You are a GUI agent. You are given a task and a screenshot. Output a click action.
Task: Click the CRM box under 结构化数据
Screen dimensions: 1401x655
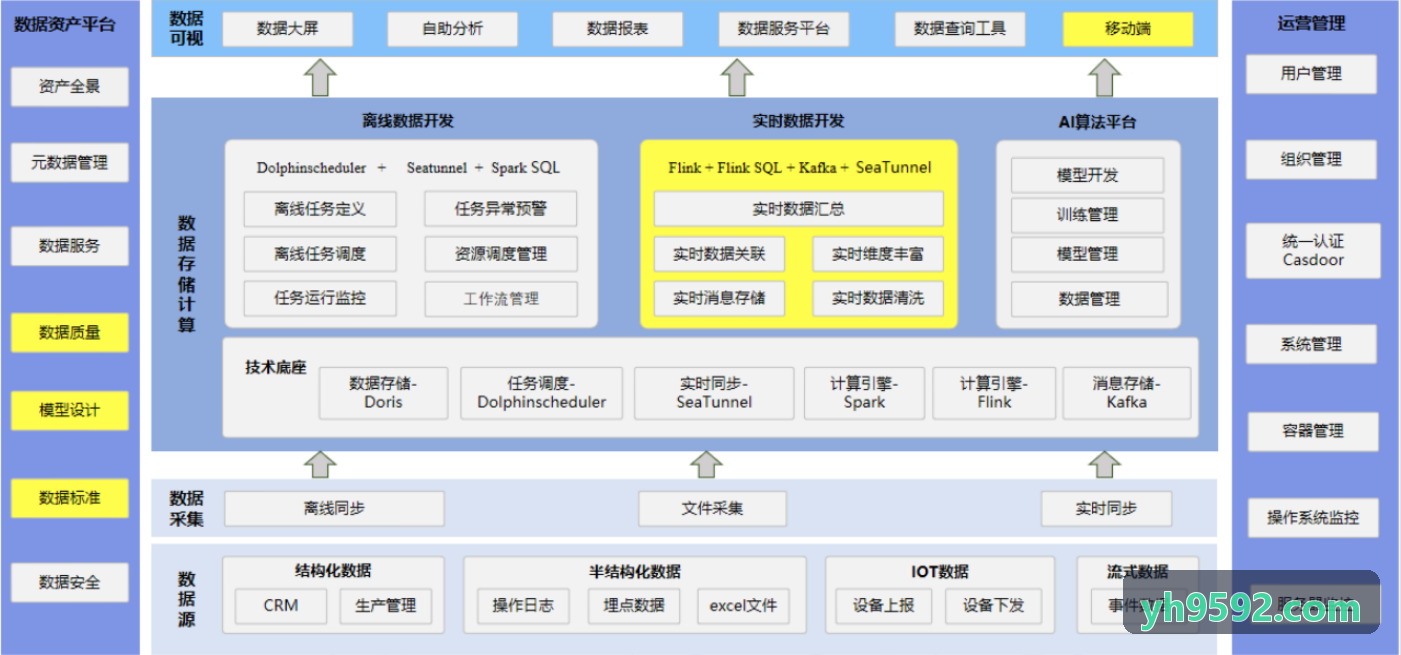point(281,606)
